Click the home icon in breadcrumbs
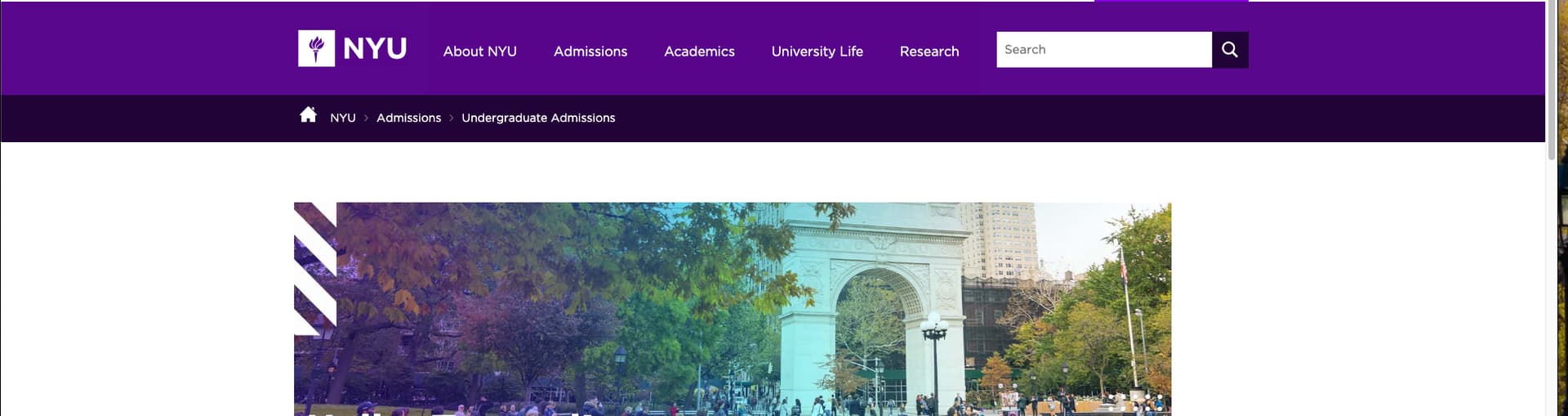Screen dimensions: 1568x416 point(308,115)
